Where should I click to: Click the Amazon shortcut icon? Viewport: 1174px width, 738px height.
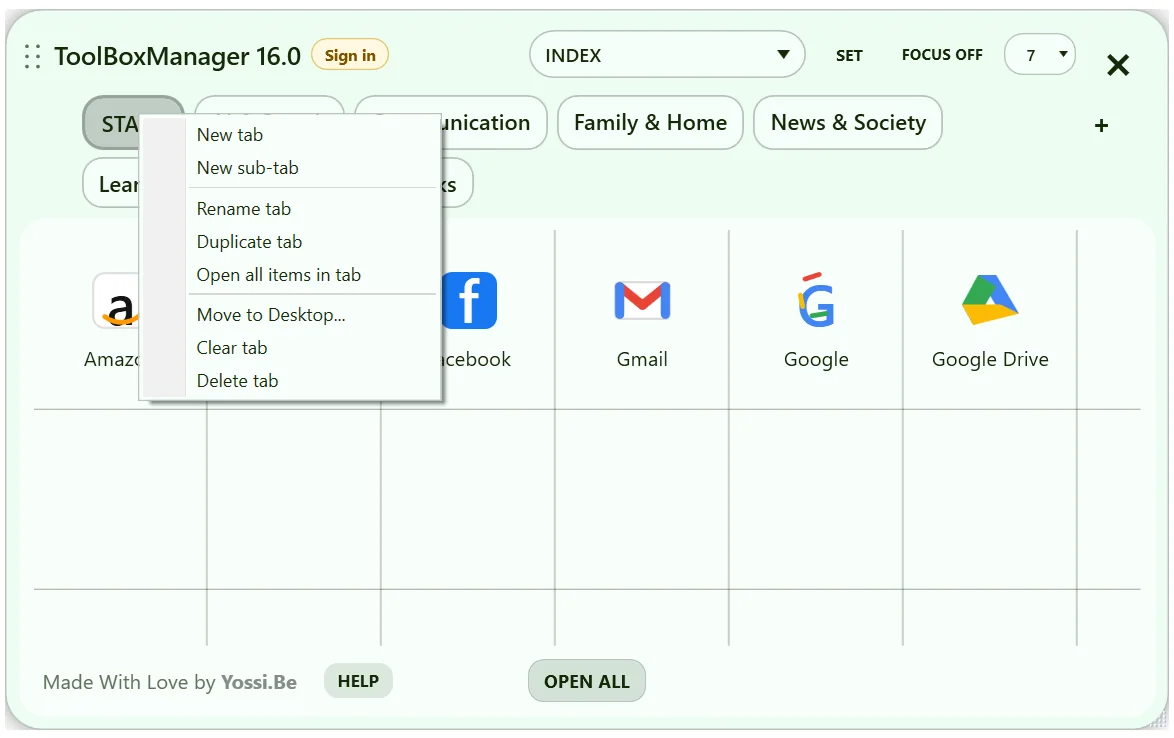[116, 301]
